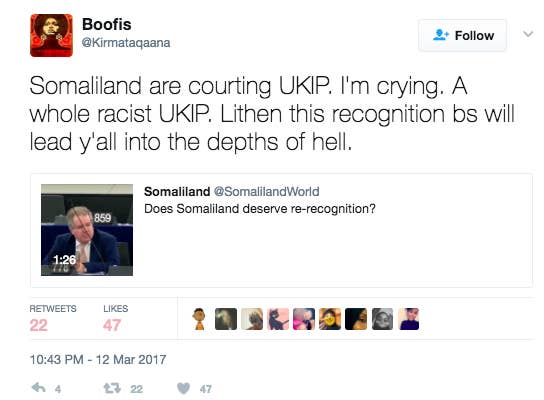This screenshot has height=400, width=544.
Task: Click the yellow mask avatar among likers
Action: 330,319
